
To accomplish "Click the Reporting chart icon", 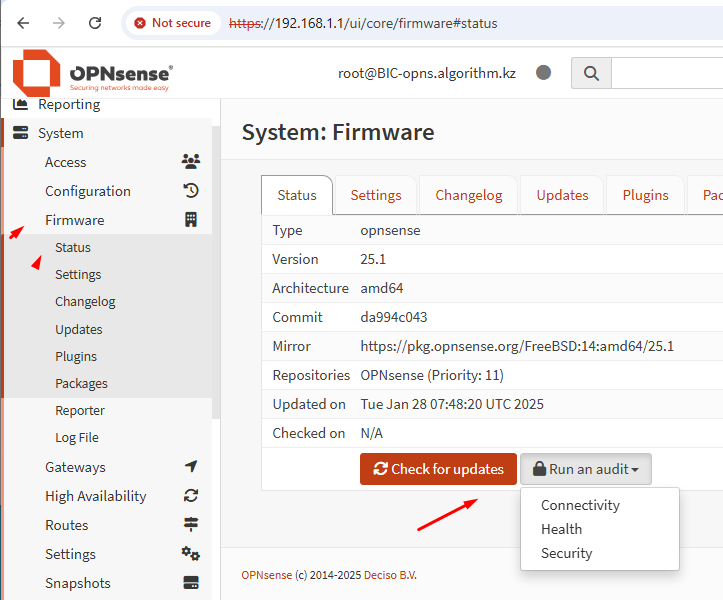I will (x=20, y=104).
